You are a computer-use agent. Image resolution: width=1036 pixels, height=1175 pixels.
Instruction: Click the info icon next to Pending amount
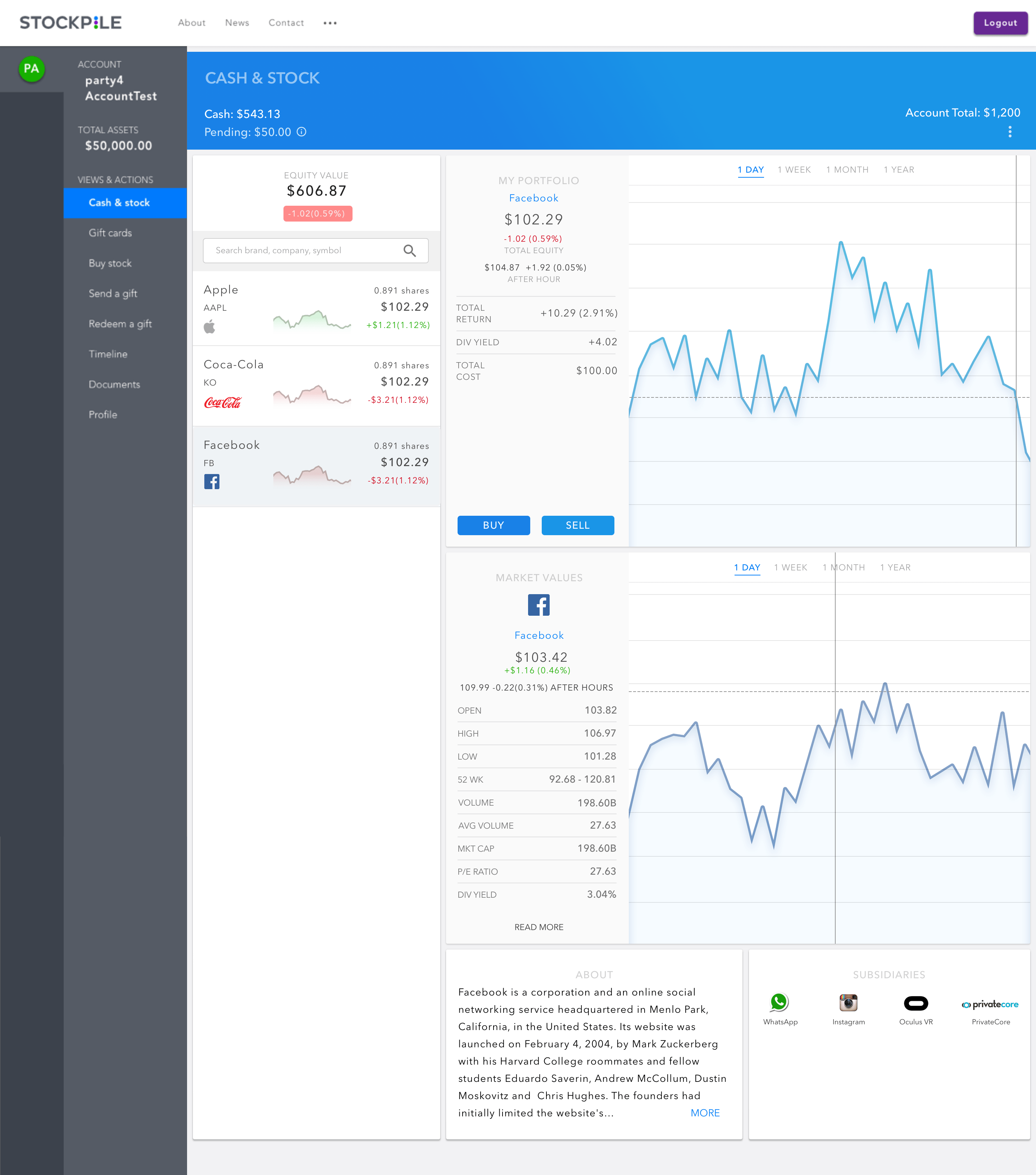301,132
